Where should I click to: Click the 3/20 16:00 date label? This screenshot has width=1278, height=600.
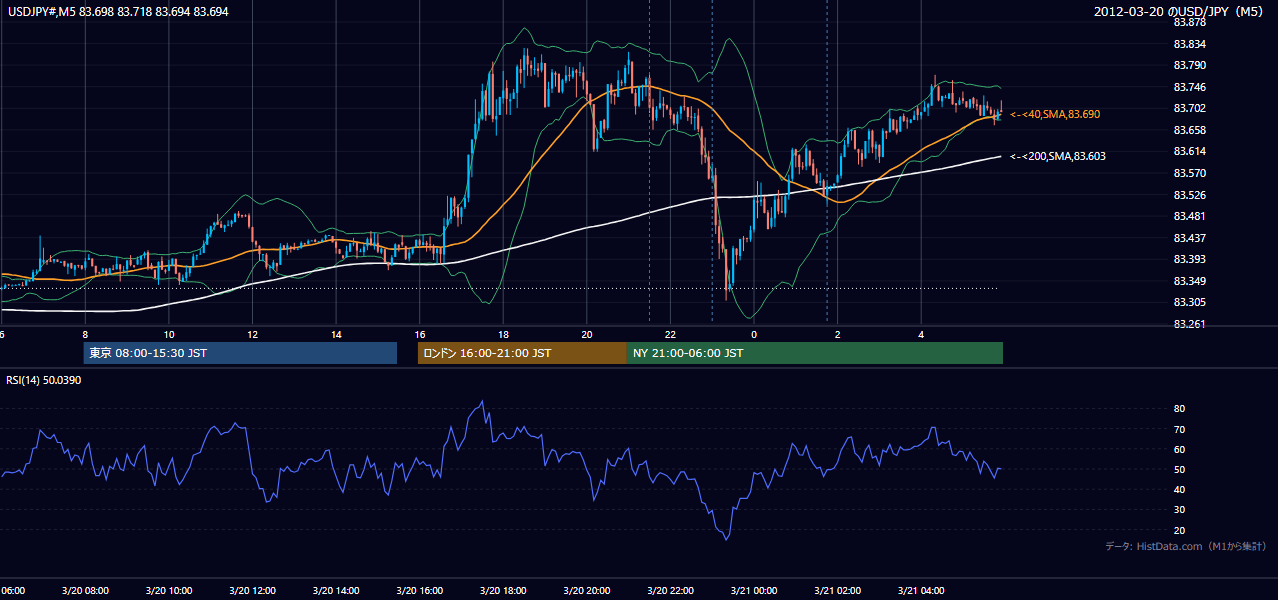(420, 590)
